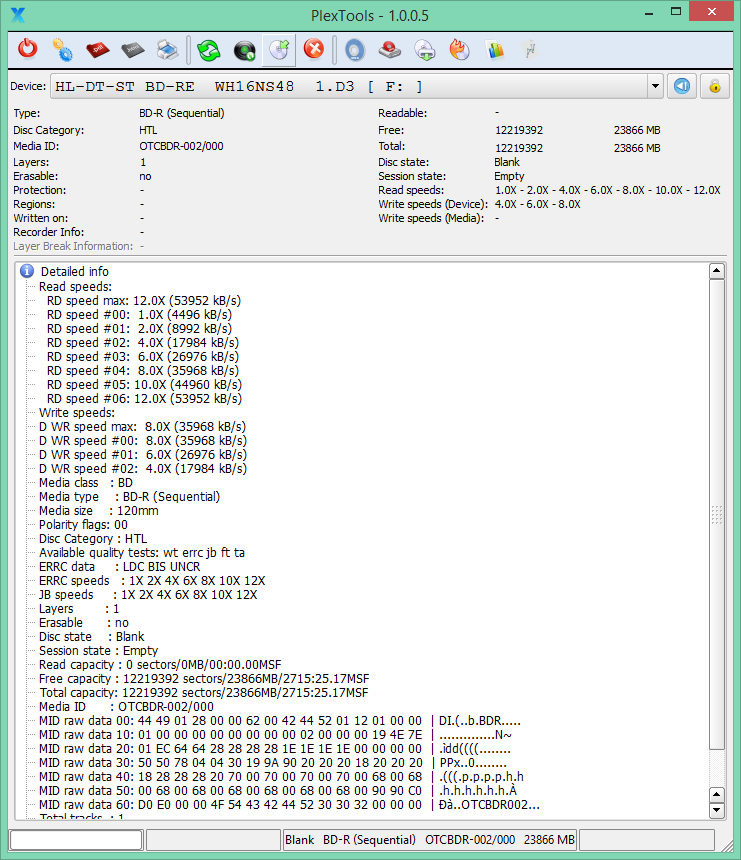Click the disc with green down arrow icon

[x=425, y=50]
